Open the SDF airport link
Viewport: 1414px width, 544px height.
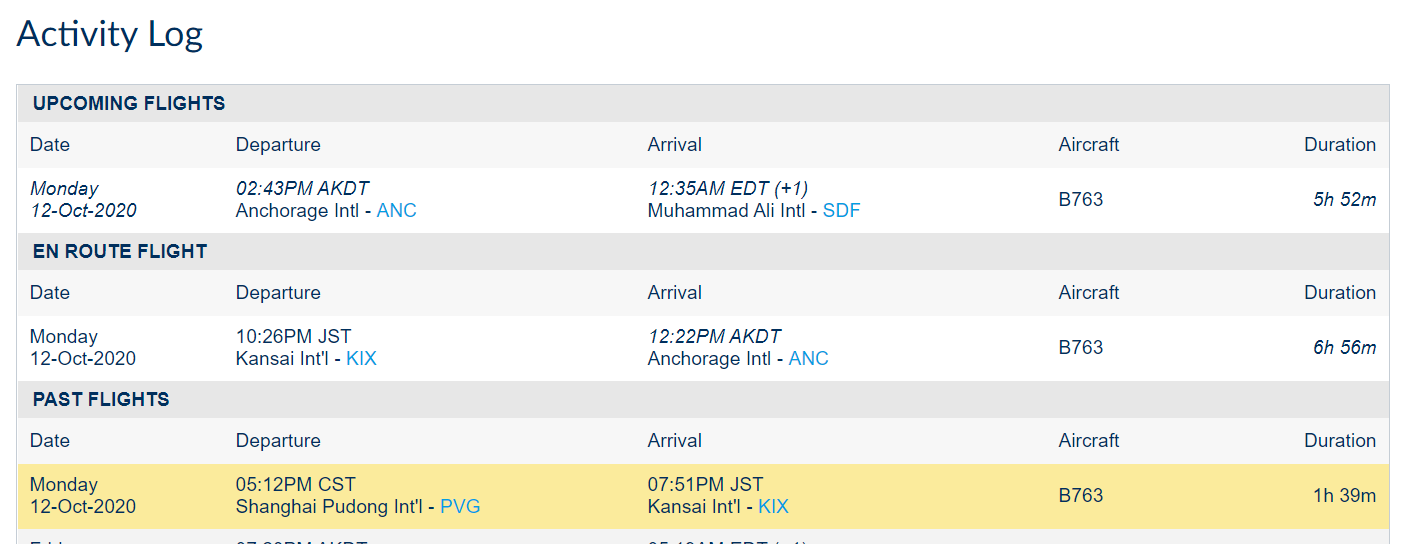point(841,211)
